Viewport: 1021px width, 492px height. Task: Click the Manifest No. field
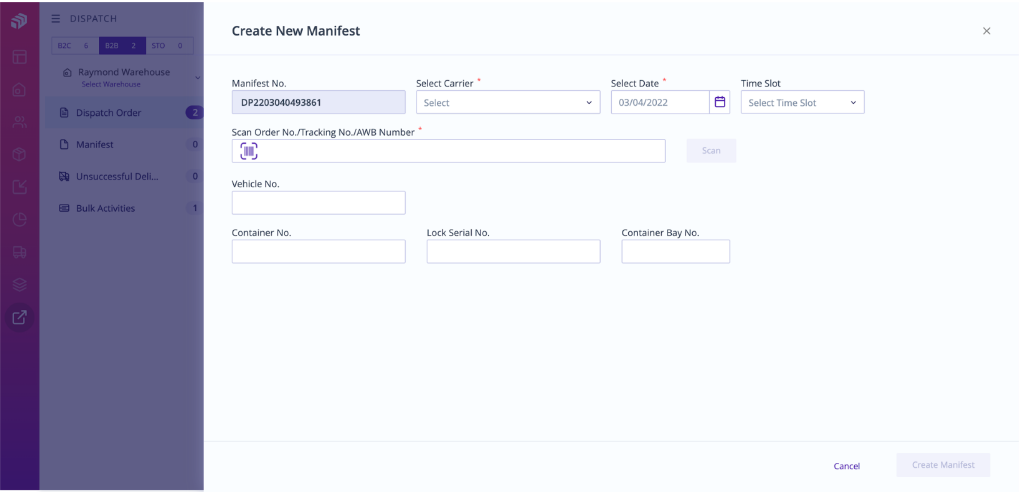tap(318, 102)
